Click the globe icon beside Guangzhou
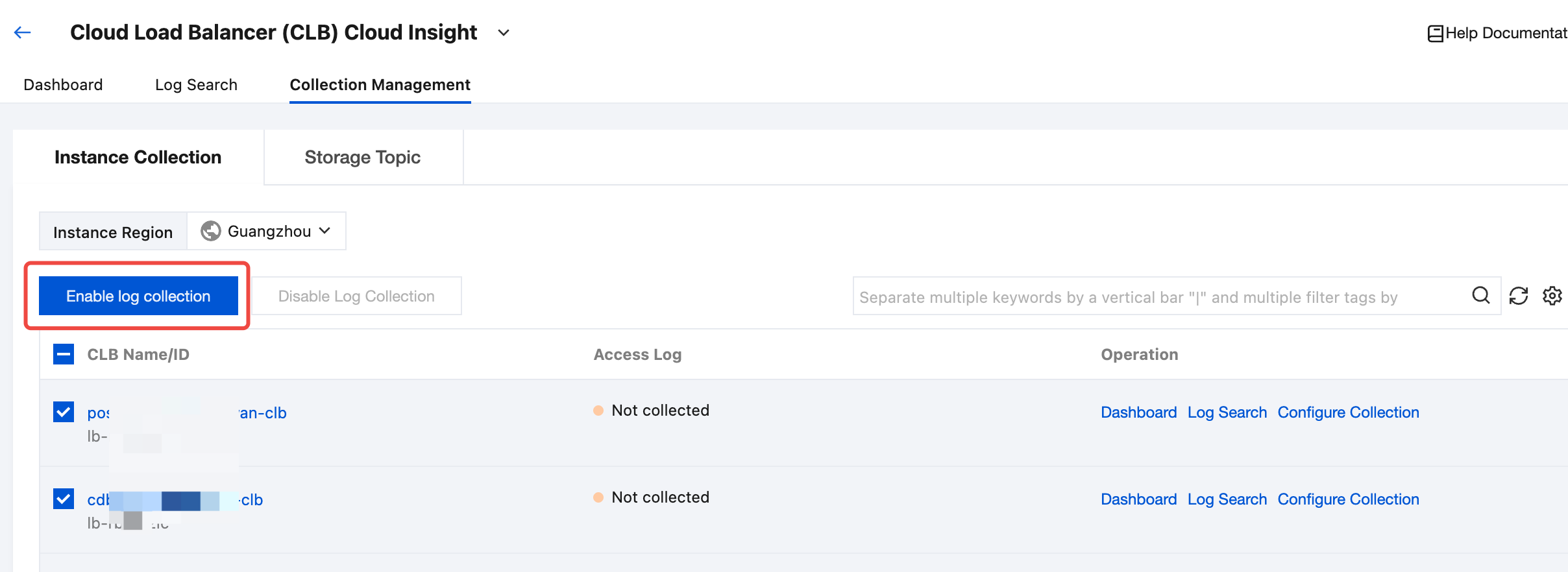The image size is (1568, 572). (210, 231)
